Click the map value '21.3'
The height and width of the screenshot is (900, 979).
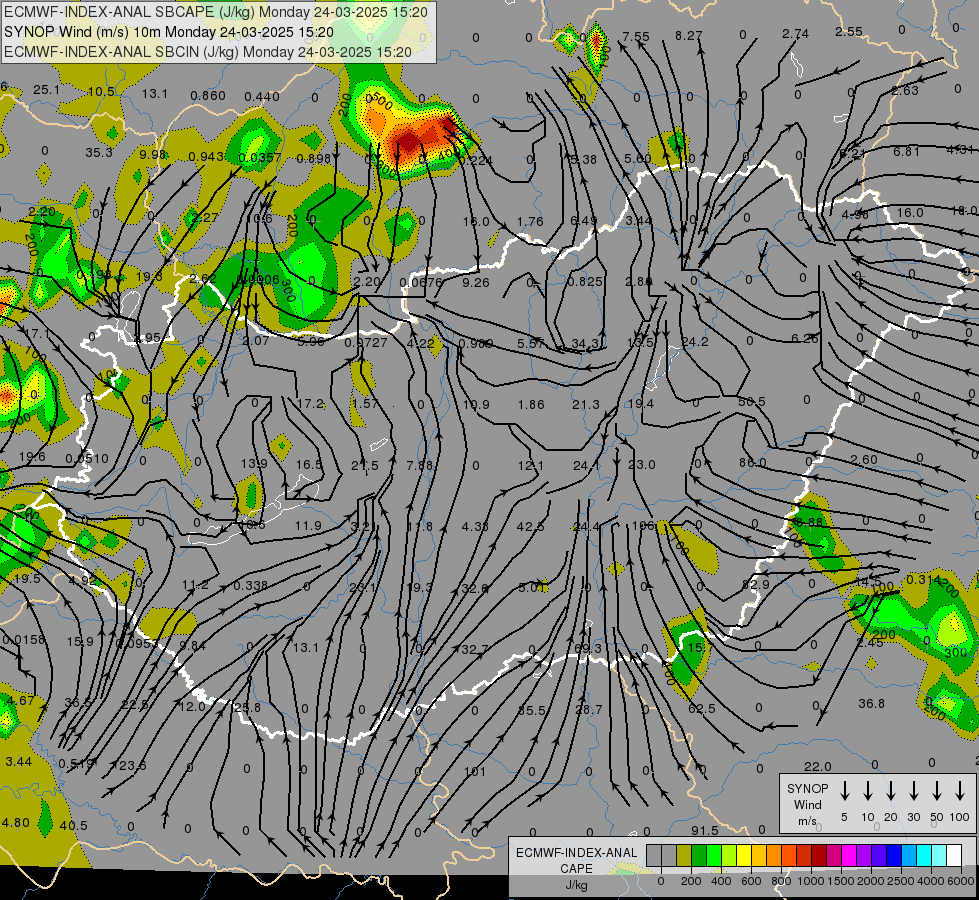pos(586,405)
